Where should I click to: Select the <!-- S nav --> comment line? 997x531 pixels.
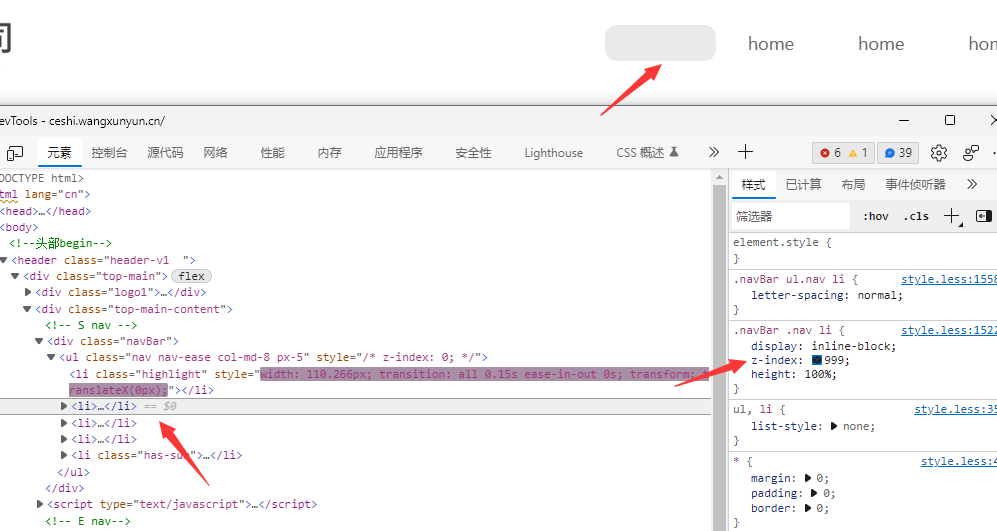click(91, 325)
